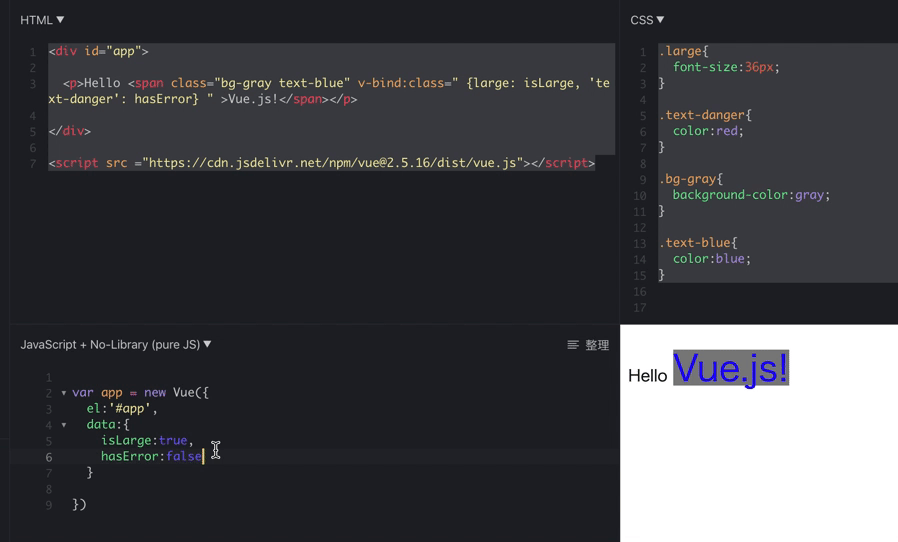Click the Vue.js! text in the result preview
The image size is (898, 542).
pos(731,368)
